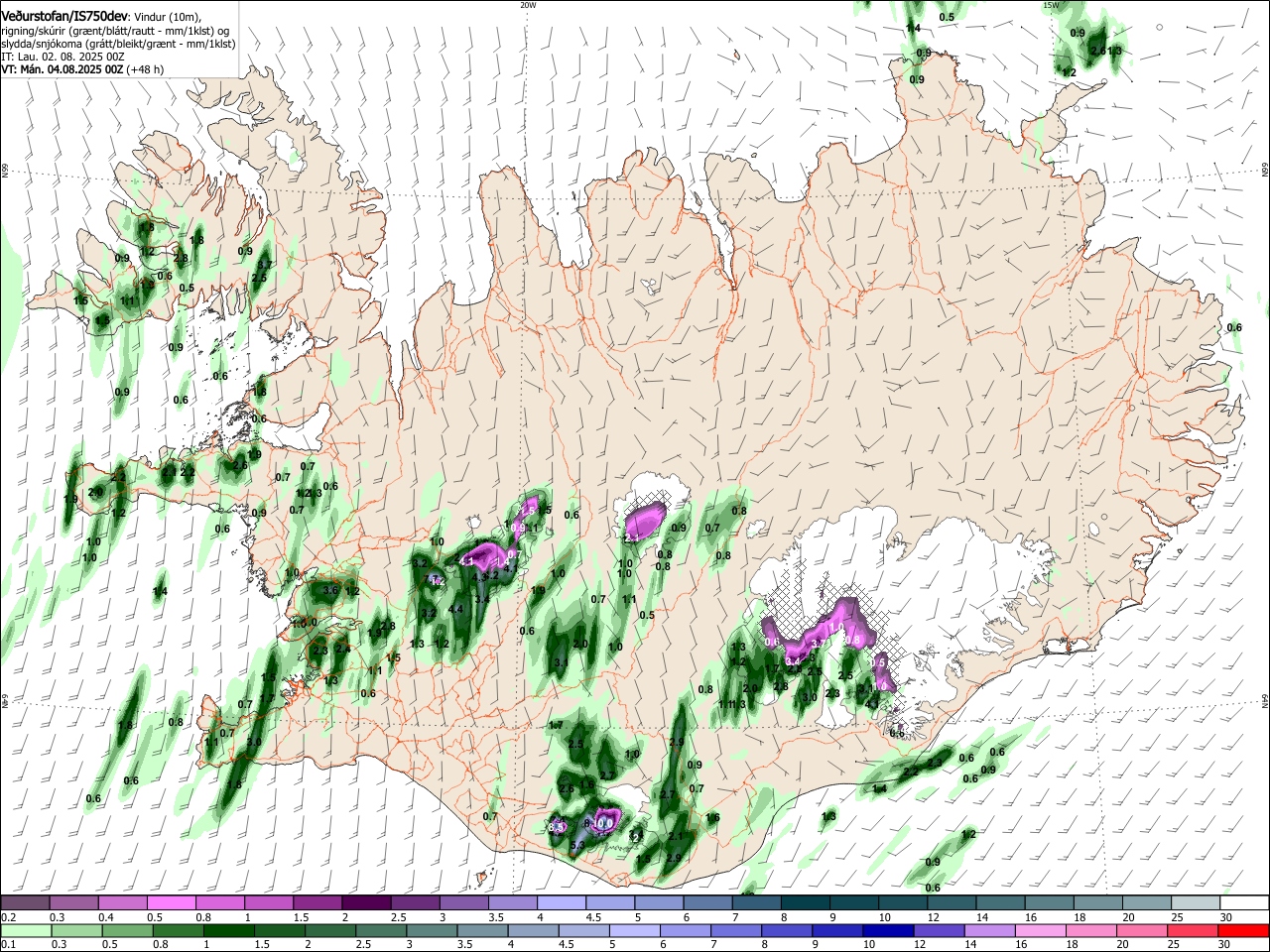
Task: Select the purple 1.5–2 snow legend swatch
Action: 317,903
